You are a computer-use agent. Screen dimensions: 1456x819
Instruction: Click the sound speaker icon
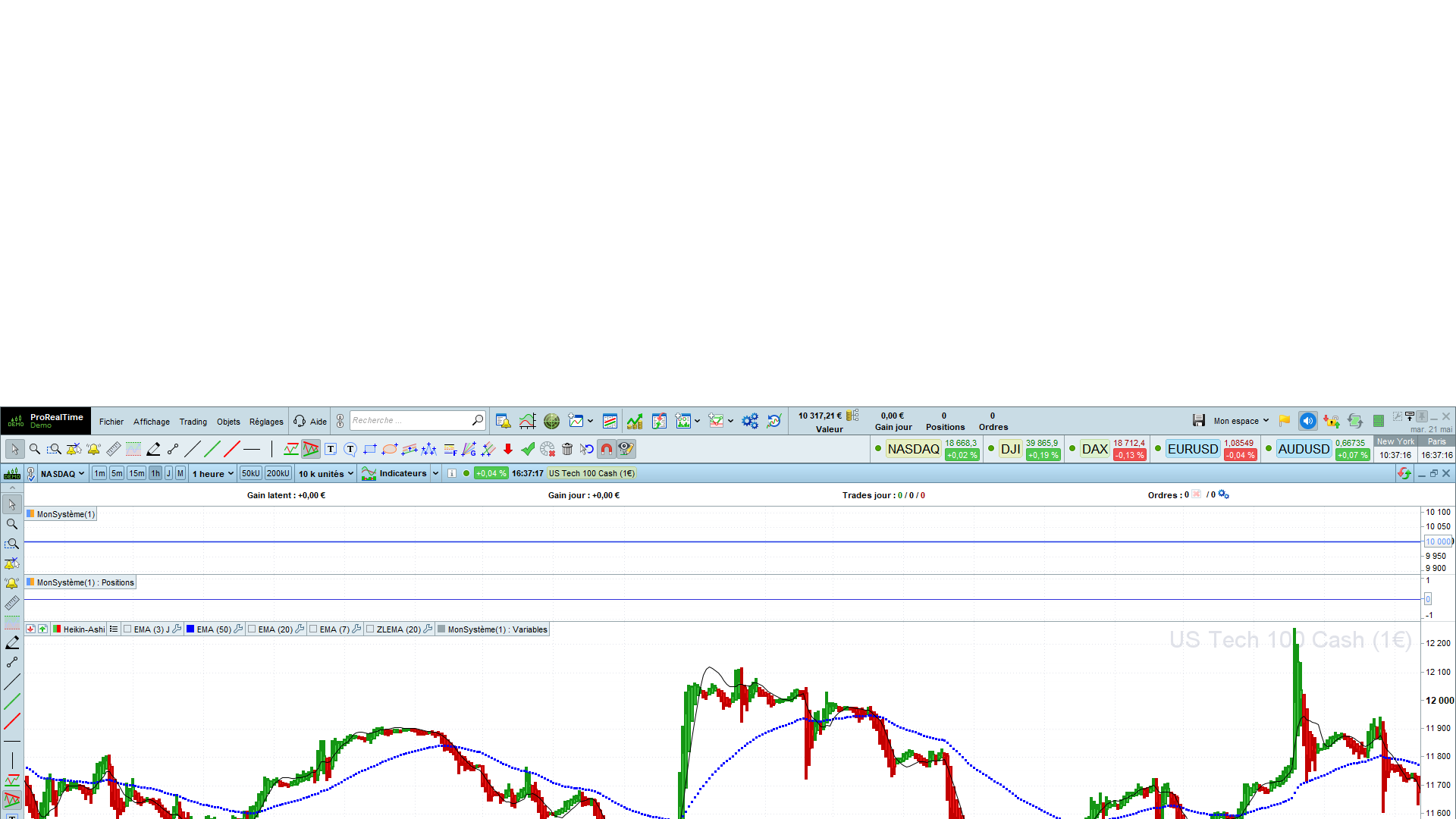pos(1307,421)
